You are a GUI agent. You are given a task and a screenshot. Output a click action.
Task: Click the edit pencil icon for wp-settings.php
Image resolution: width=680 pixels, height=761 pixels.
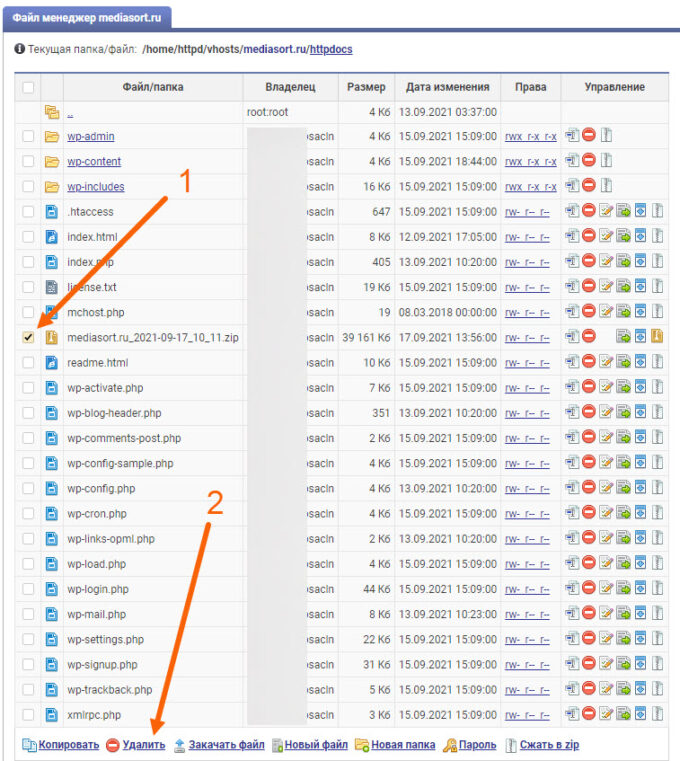(x=606, y=639)
